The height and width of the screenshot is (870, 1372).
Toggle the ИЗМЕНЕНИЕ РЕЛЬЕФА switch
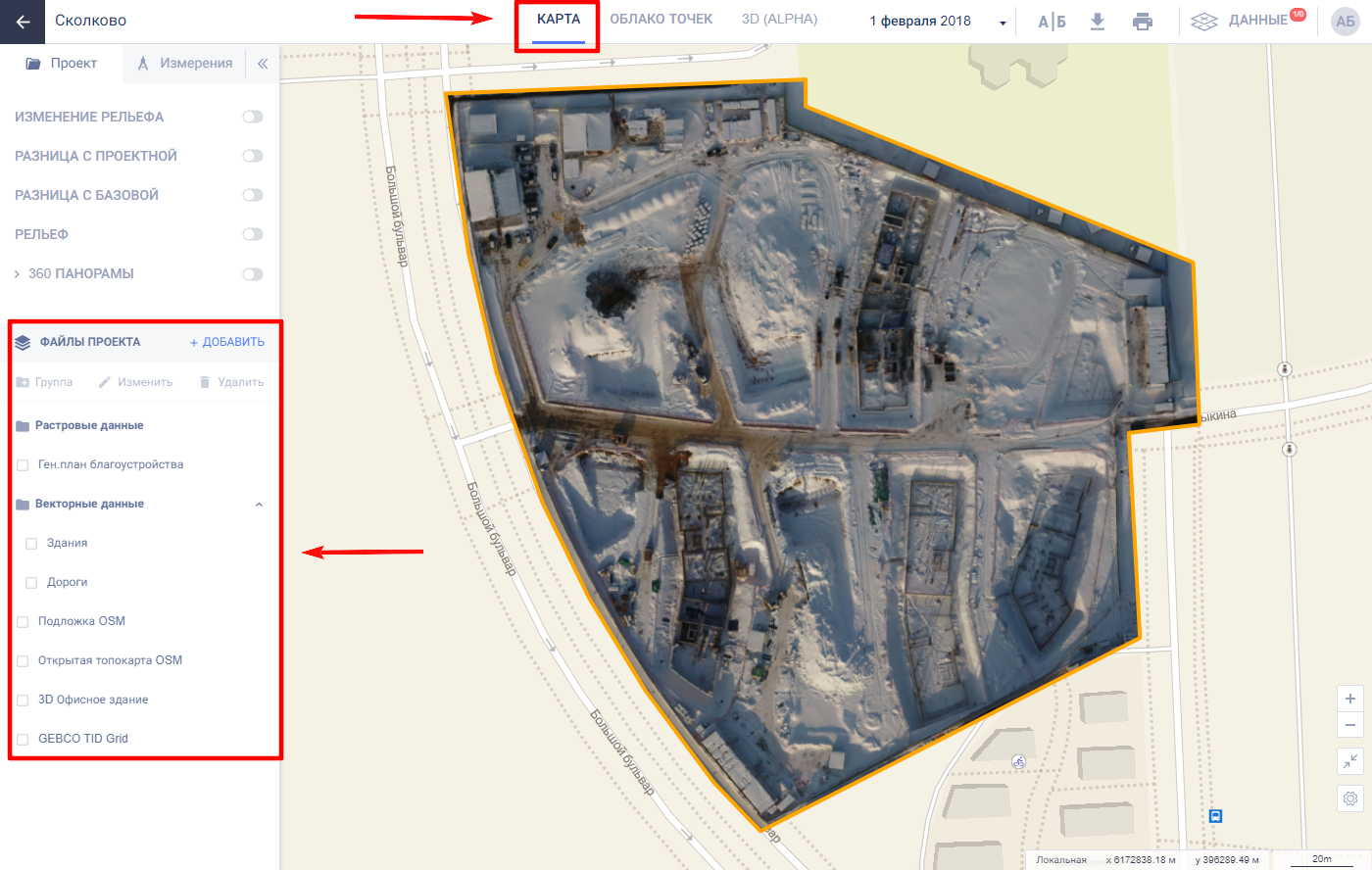tap(253, 117)
